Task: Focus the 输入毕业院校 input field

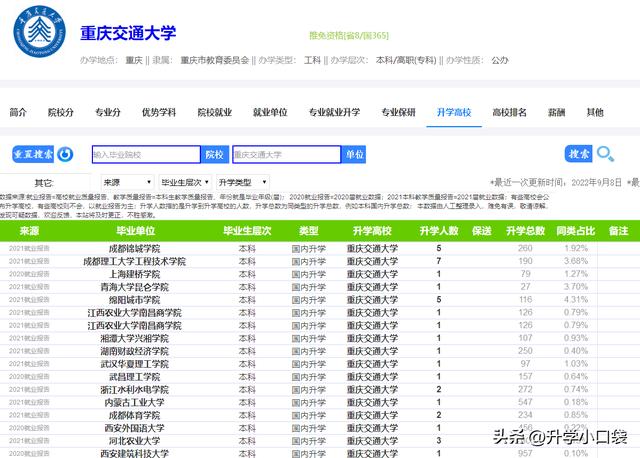Action: point(146,154)
